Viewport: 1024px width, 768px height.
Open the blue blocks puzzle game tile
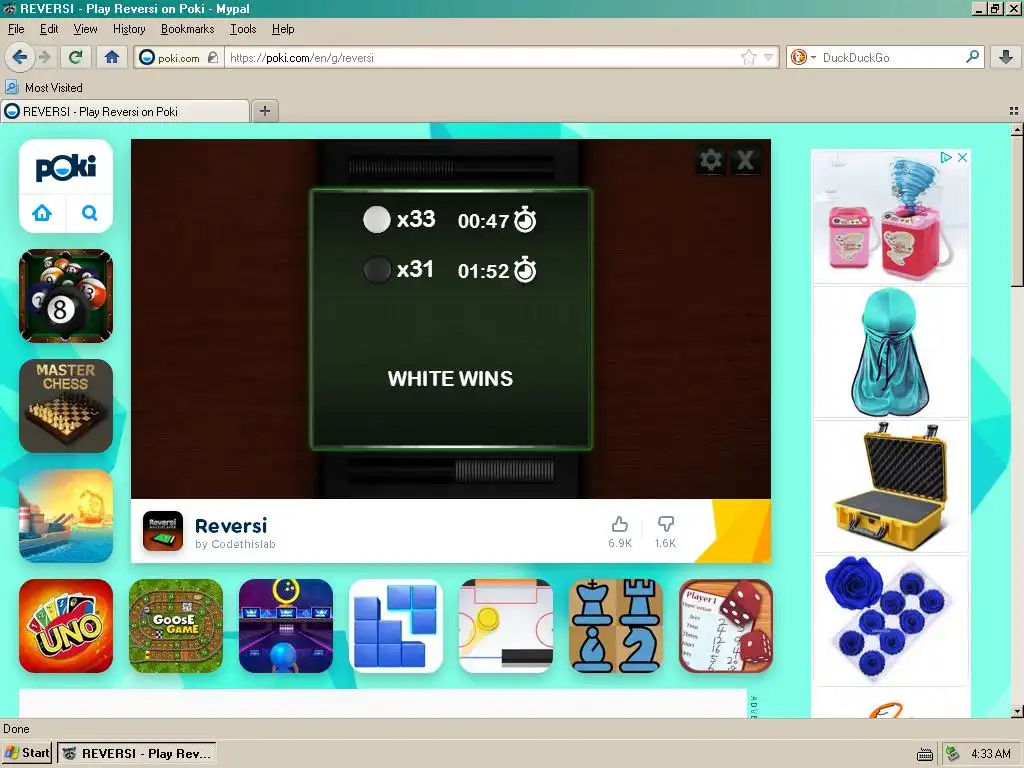tap(396, 626)
